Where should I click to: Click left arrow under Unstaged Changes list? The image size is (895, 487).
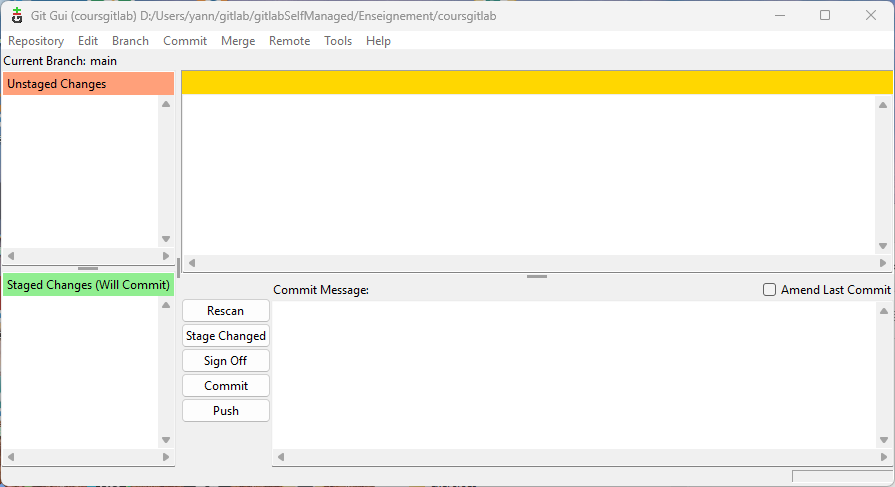tap(11, 256)
